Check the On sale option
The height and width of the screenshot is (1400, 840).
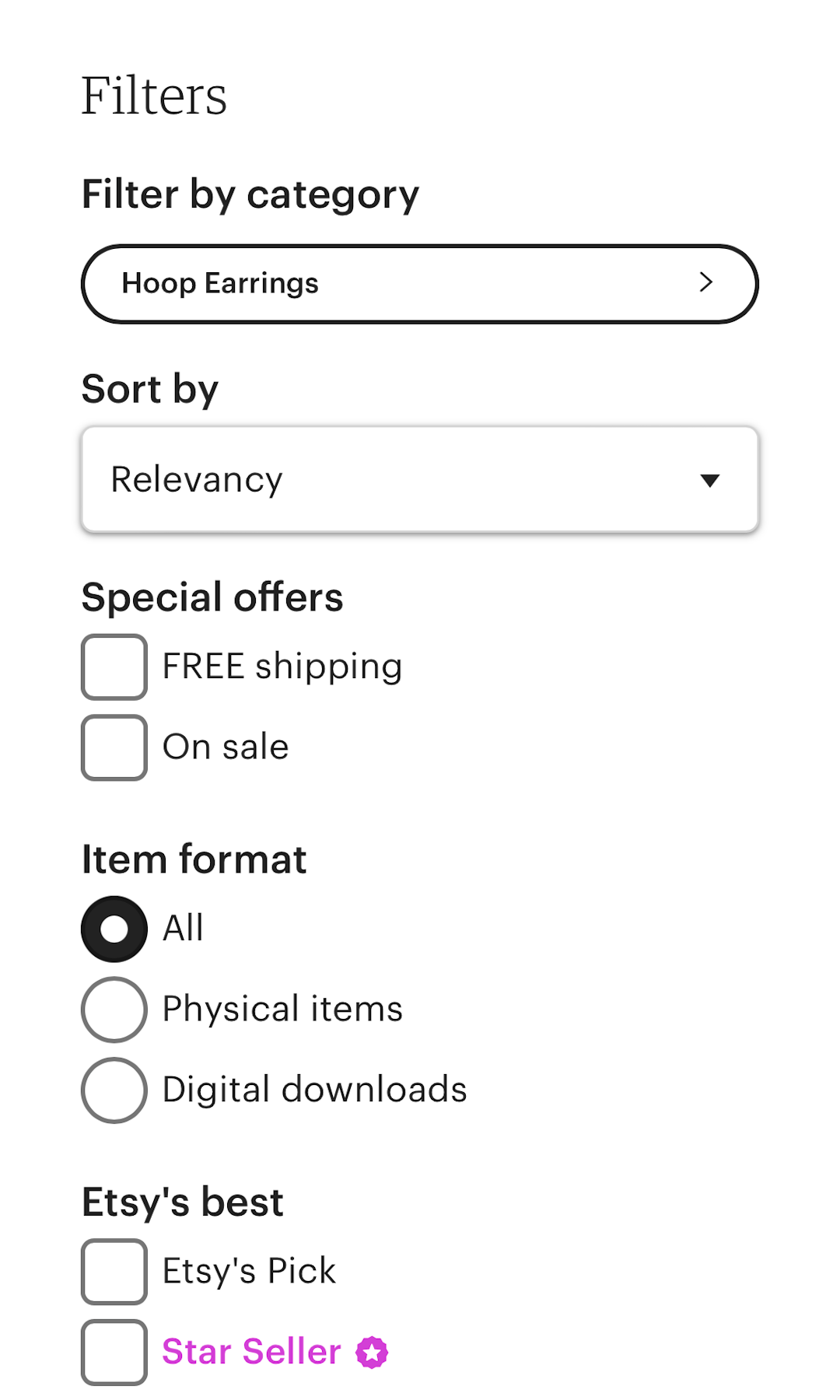click(114, 747)
